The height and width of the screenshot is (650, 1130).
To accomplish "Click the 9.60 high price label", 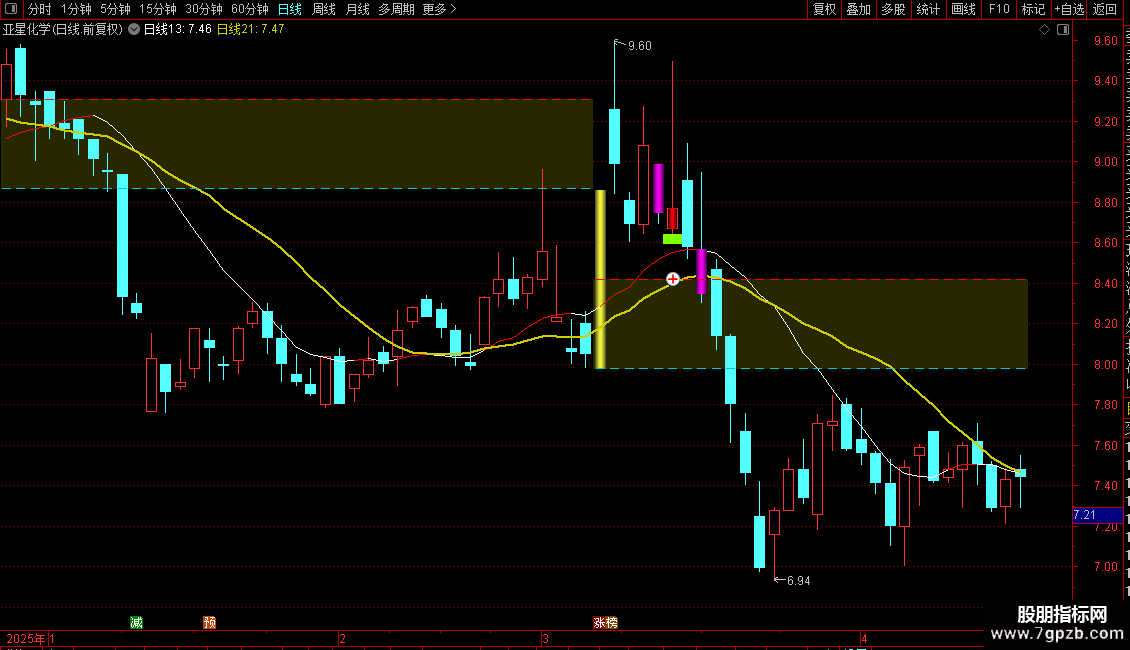I will coord(639,46).
